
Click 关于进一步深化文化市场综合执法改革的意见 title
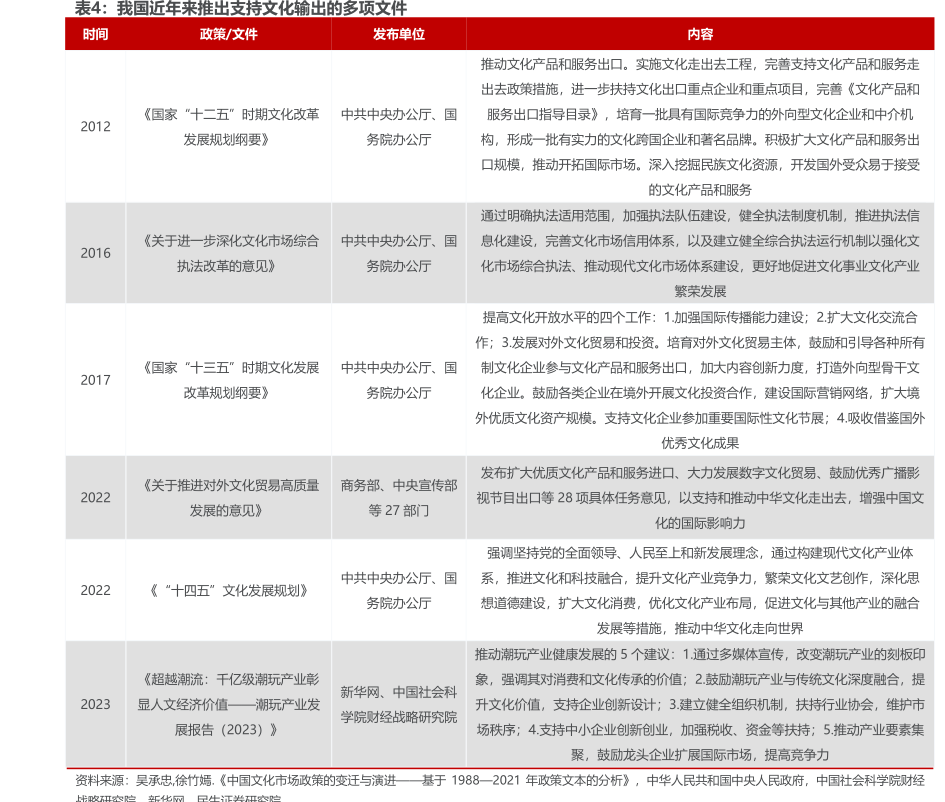229,254
